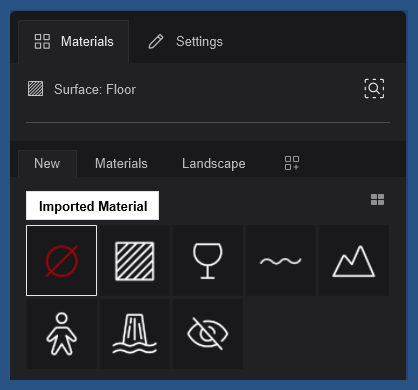The width and height of the screenshot is (418, 390).
Task: Click the Surface: Floor label
Action: [x=95, y=89]
